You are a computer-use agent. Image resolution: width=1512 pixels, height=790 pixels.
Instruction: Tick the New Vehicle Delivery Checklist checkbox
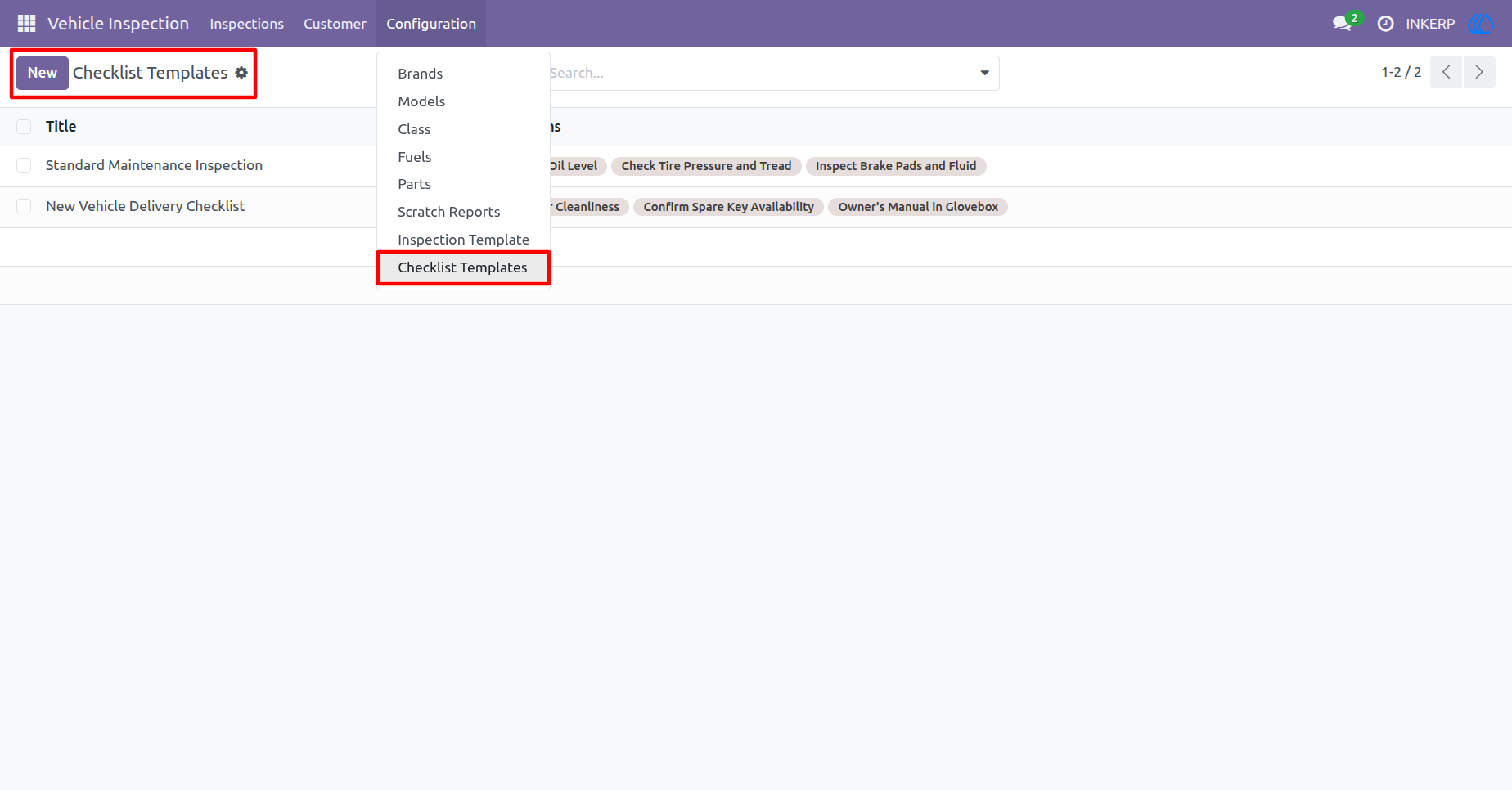click(x=24, y=206)
